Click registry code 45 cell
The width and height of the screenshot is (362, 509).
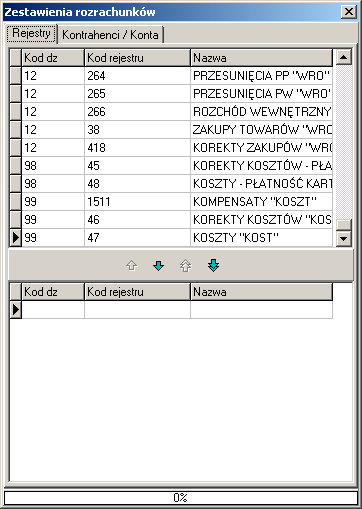[137, 166]
